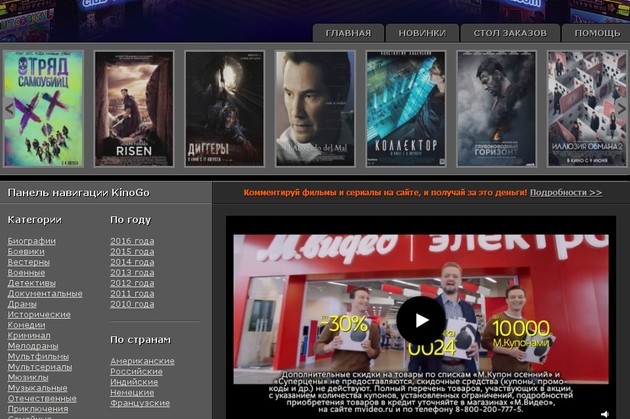Filter movies by 2016 года
The height and width of the screenshot is (419, 630).
[x=132, y=241]
